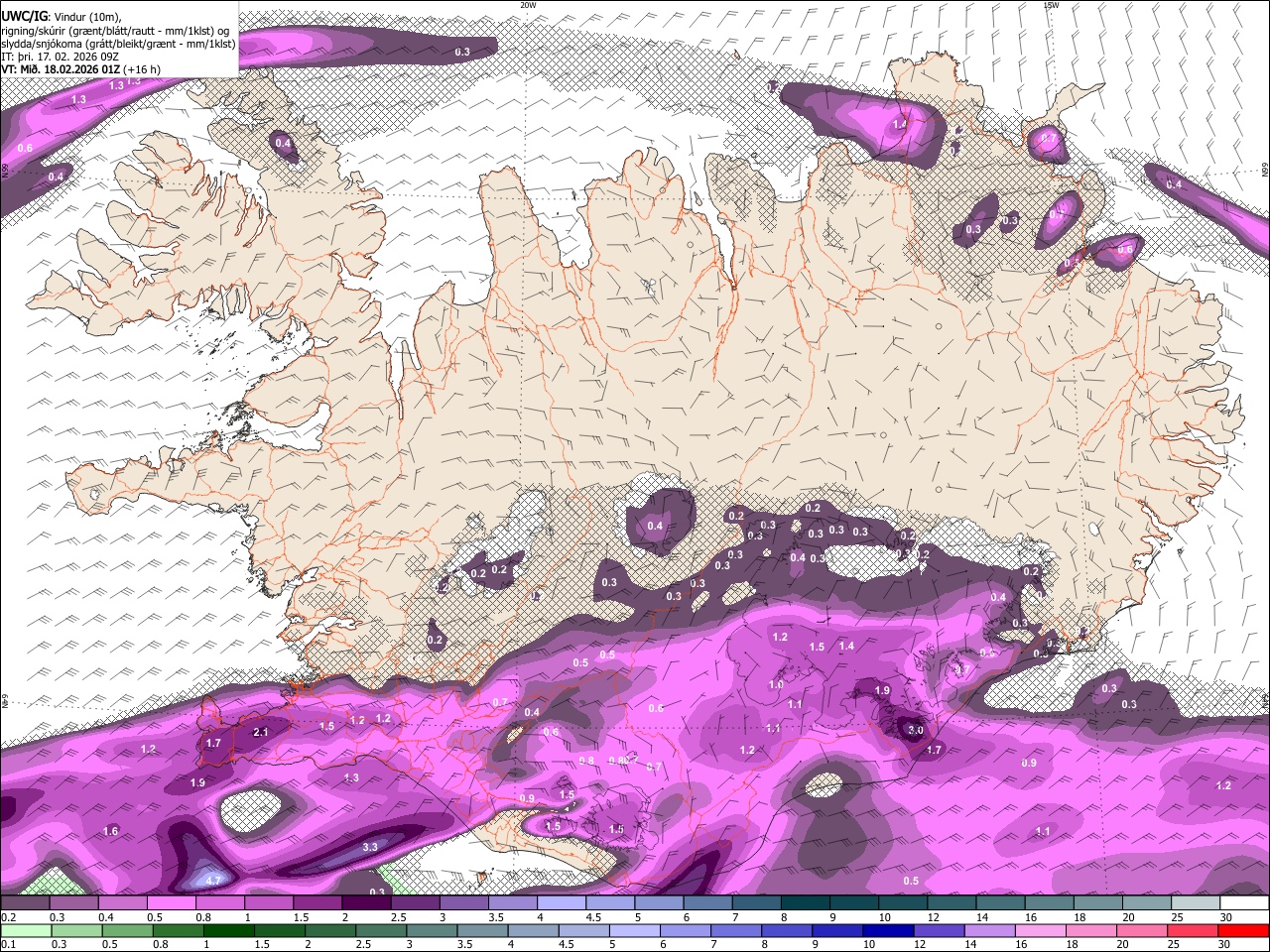This screenshot has width=1270, height=952.
Task: Click the '1.0' precipitation value on the map
Action: coord(776,684)
